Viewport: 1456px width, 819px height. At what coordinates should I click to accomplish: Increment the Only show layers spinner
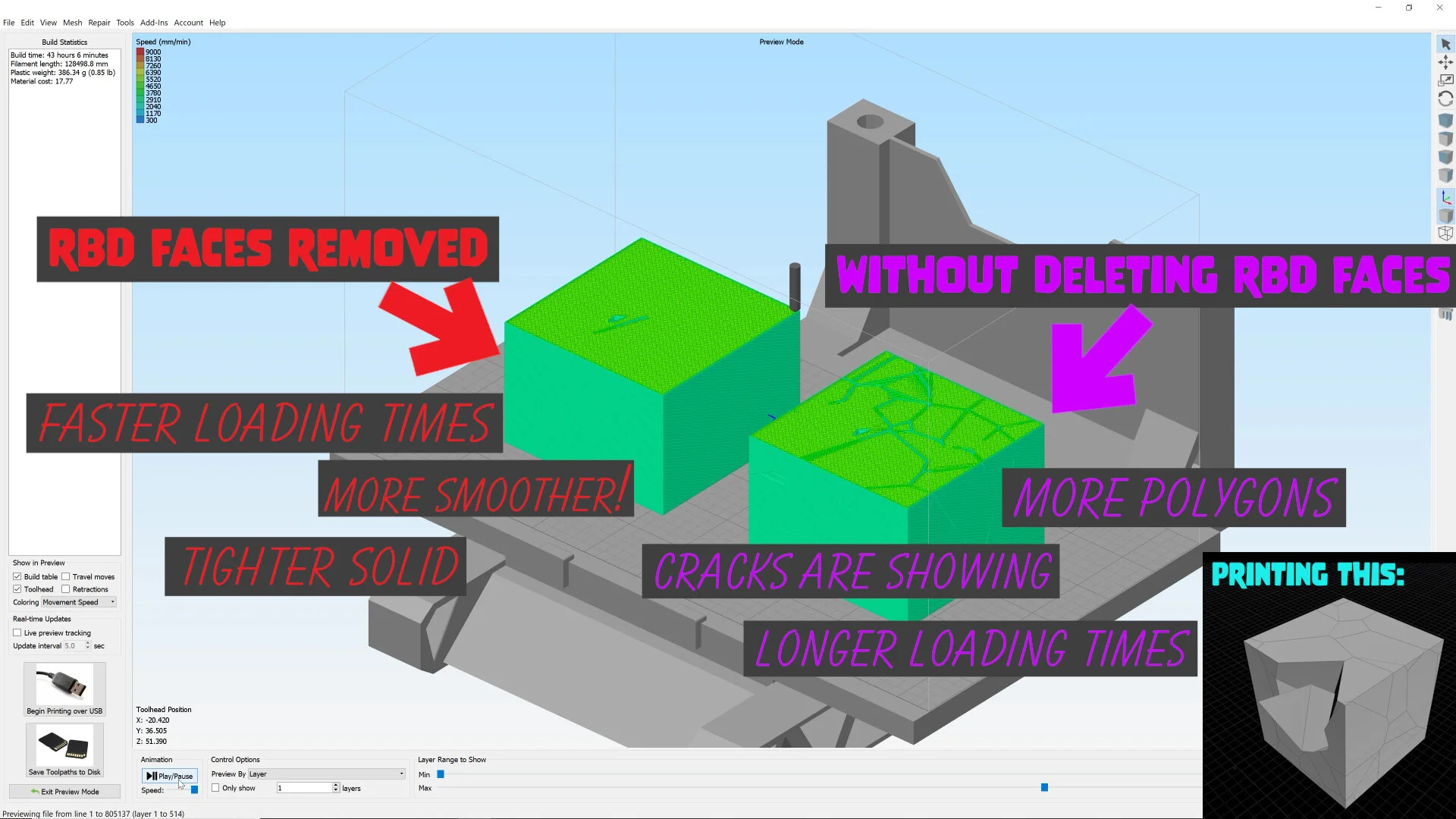tap(336, 786)
